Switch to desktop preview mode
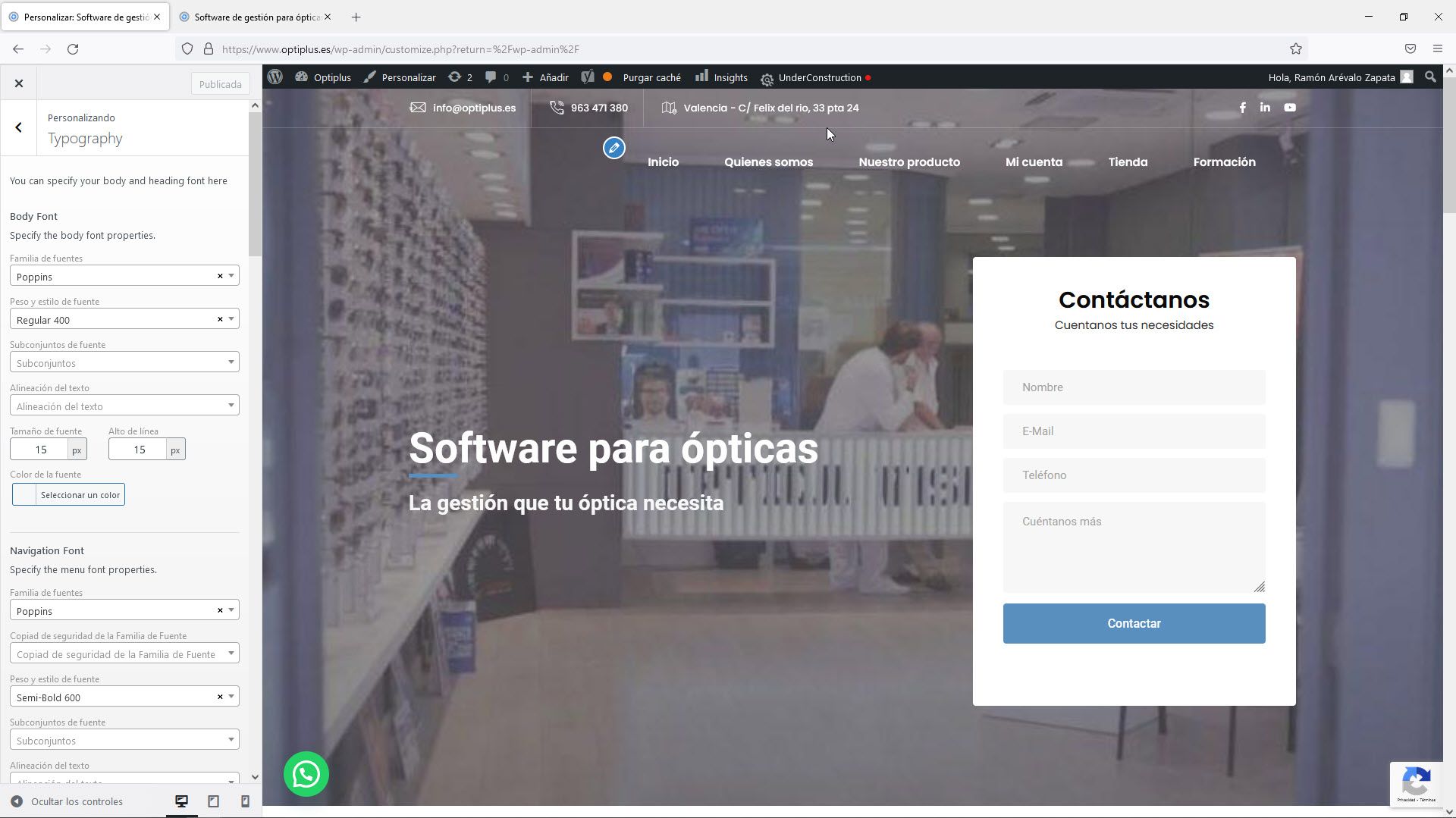 (182, 801)
